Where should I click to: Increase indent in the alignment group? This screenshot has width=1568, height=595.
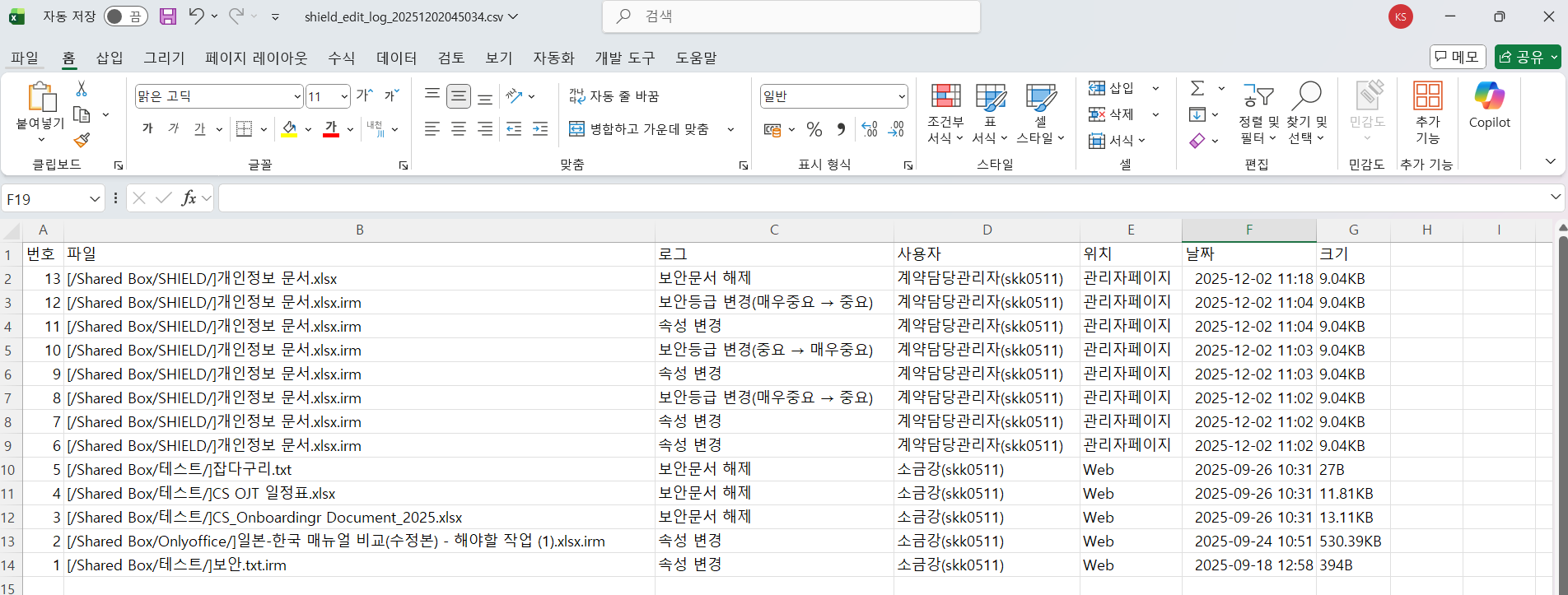540,128
